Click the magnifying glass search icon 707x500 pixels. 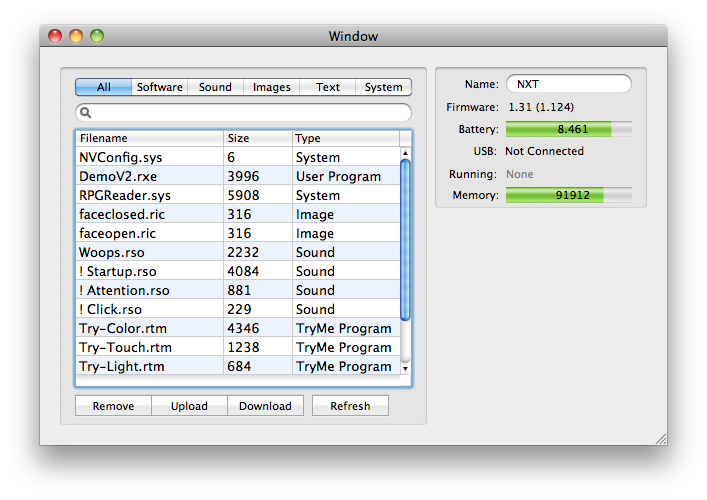click(87, 113)
